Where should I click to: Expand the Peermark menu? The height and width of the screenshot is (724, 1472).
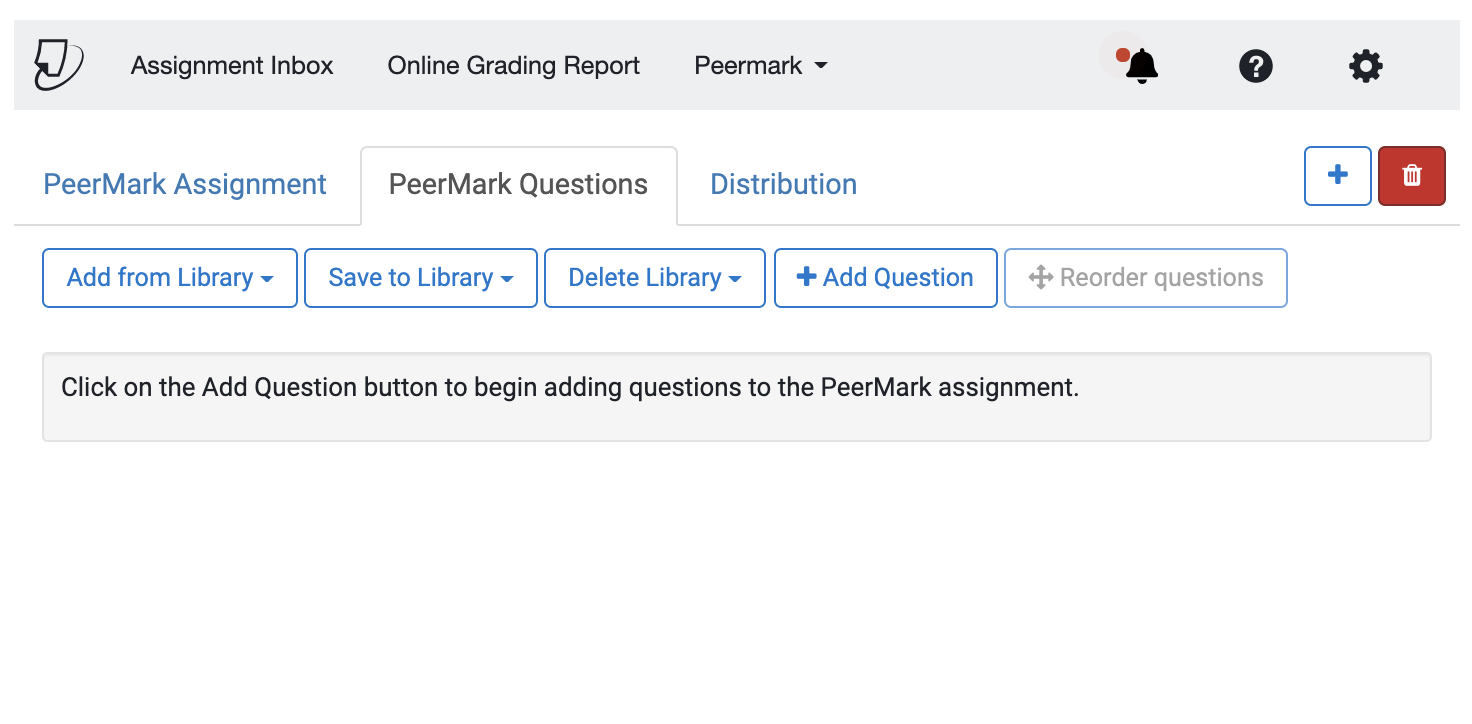click(761, 66)
